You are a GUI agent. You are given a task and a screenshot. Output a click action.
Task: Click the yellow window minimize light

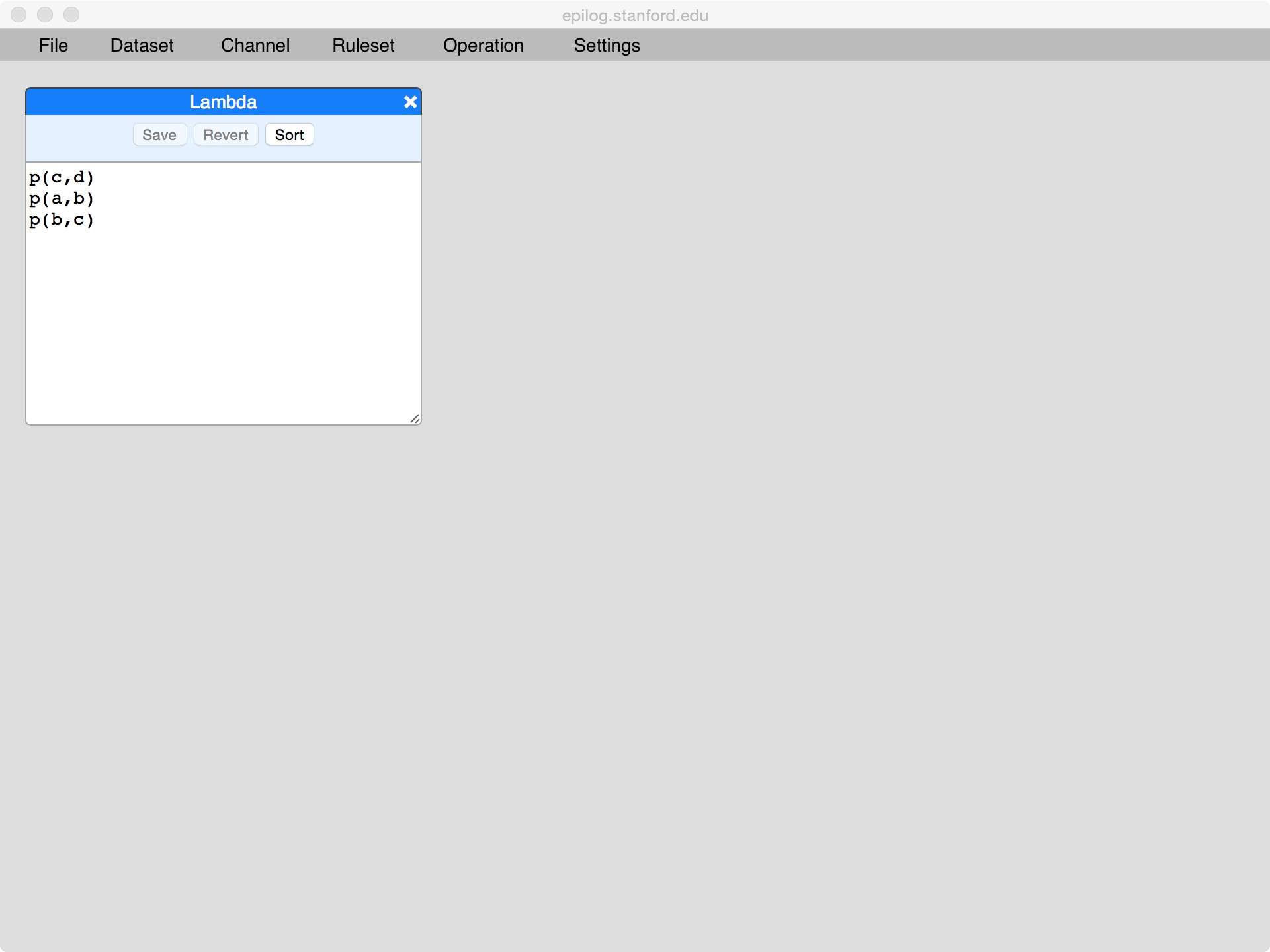(45, 15)
